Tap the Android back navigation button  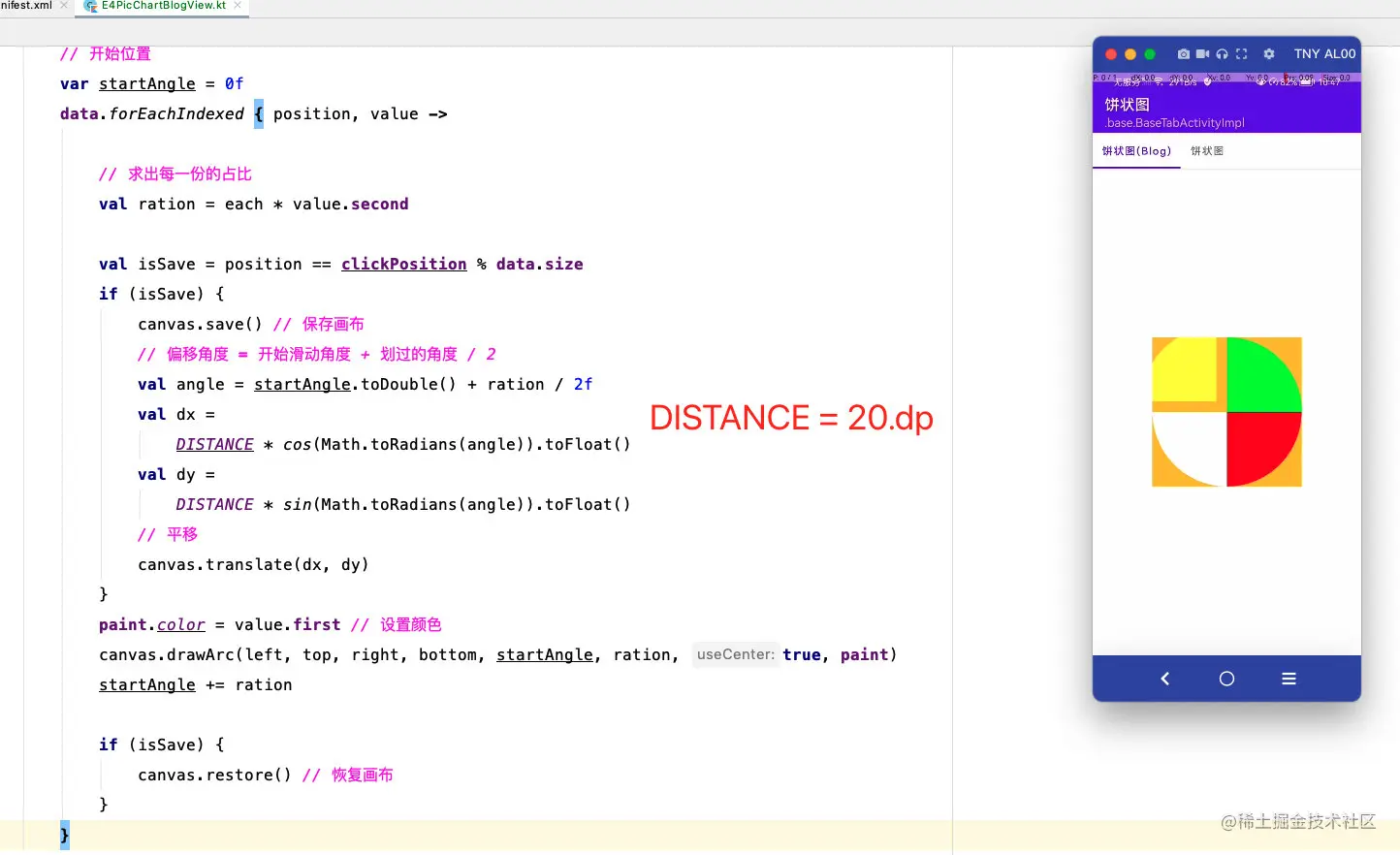(x=1165, y=679)
